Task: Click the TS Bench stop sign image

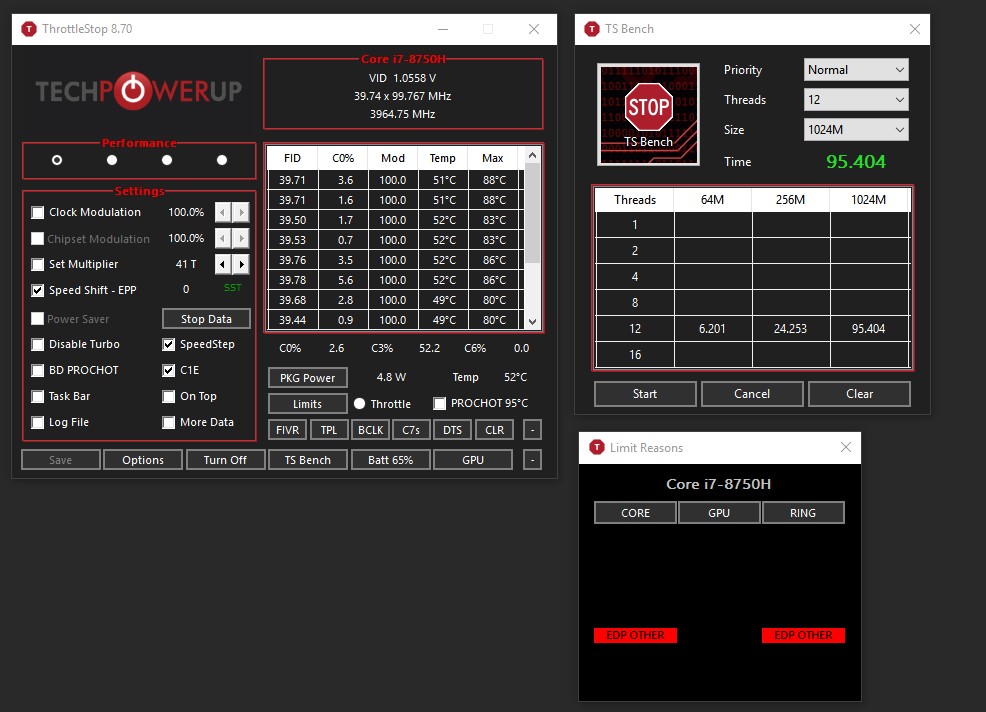Action: pyautogui.click(x=648, y=114)
